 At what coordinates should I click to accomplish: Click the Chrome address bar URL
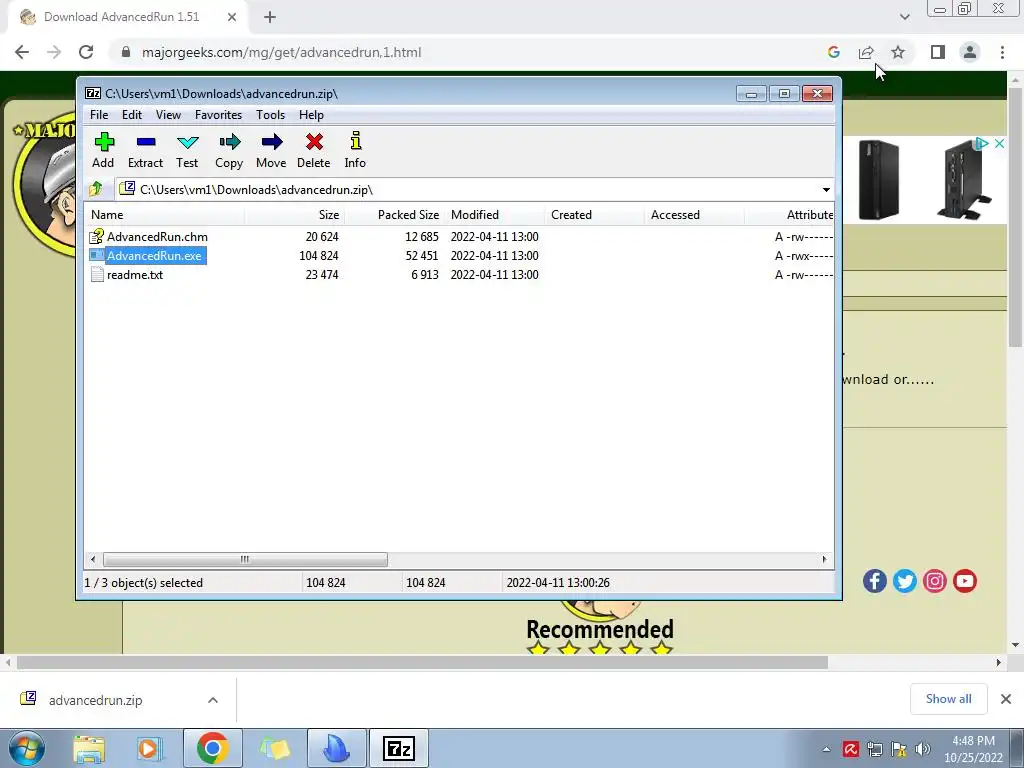(x=281, y=52)
